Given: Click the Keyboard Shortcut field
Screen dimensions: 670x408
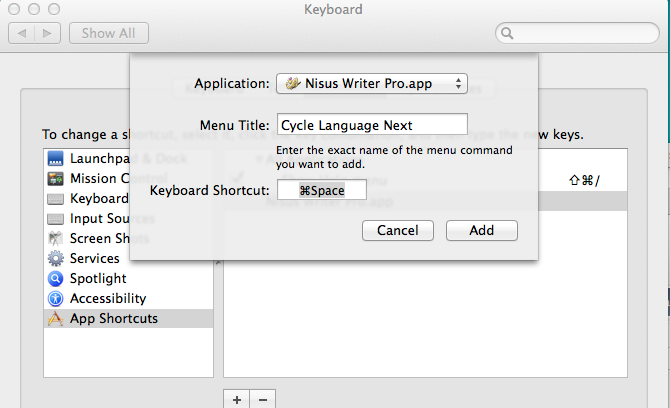Looking at the screenshot, I should click(322, 190).
